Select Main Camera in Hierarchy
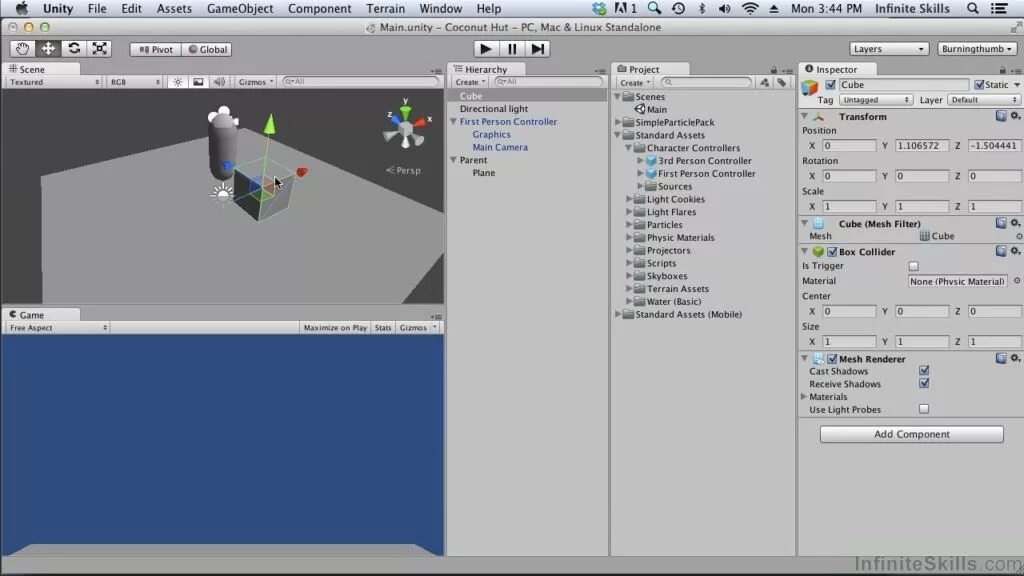Viewport: 1024px width, 576px height. 500,147
